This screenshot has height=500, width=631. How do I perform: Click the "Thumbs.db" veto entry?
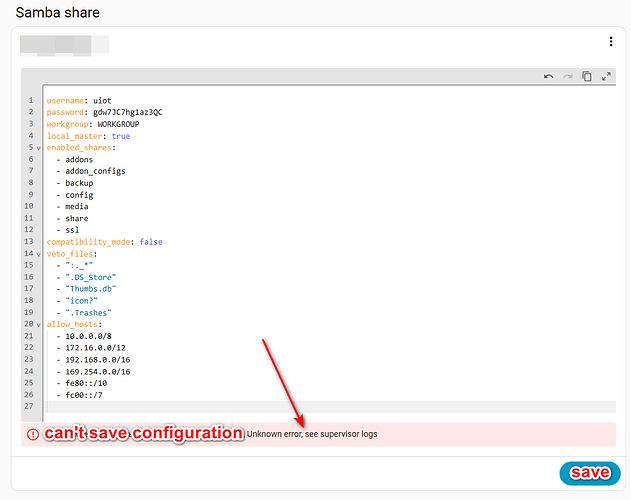pyautogui.click(x=91, y=289)
